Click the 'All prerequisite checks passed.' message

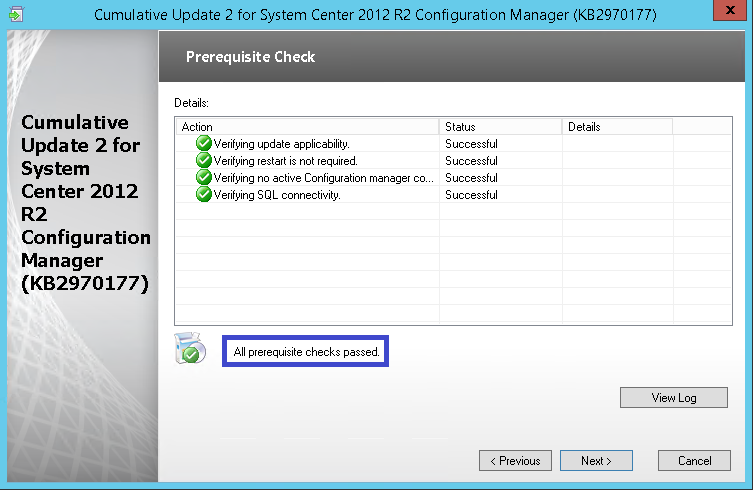[x=306, y=352]
